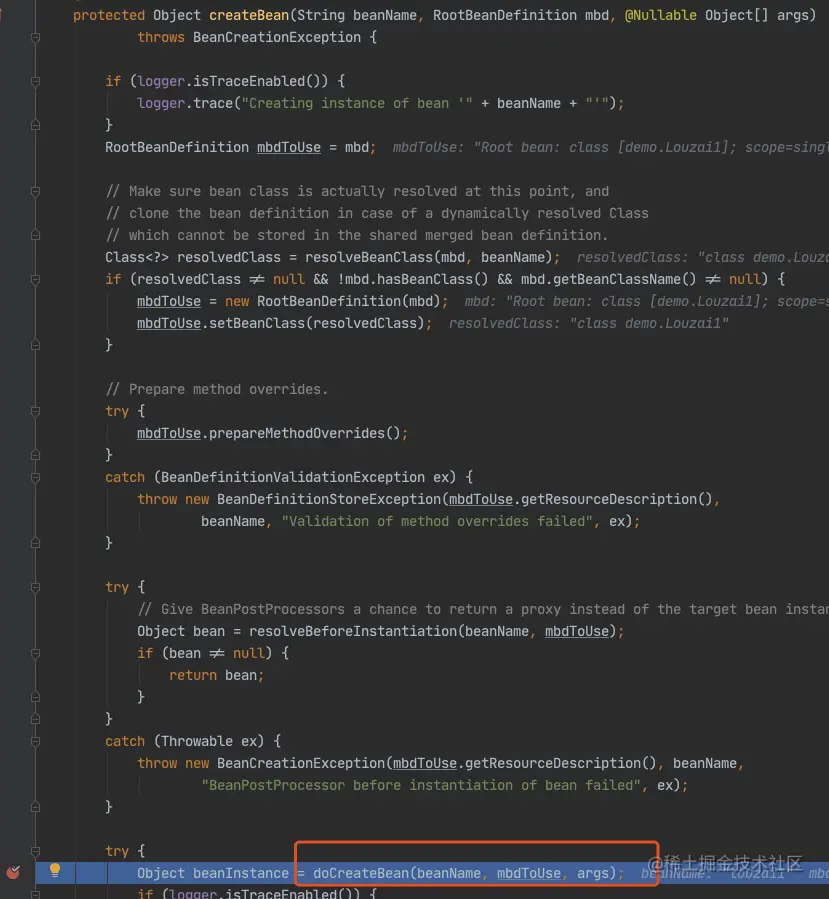This screenshot has height=899, width=829.
Task: Open the lightbulb intention actions
Action: [55, 870]
